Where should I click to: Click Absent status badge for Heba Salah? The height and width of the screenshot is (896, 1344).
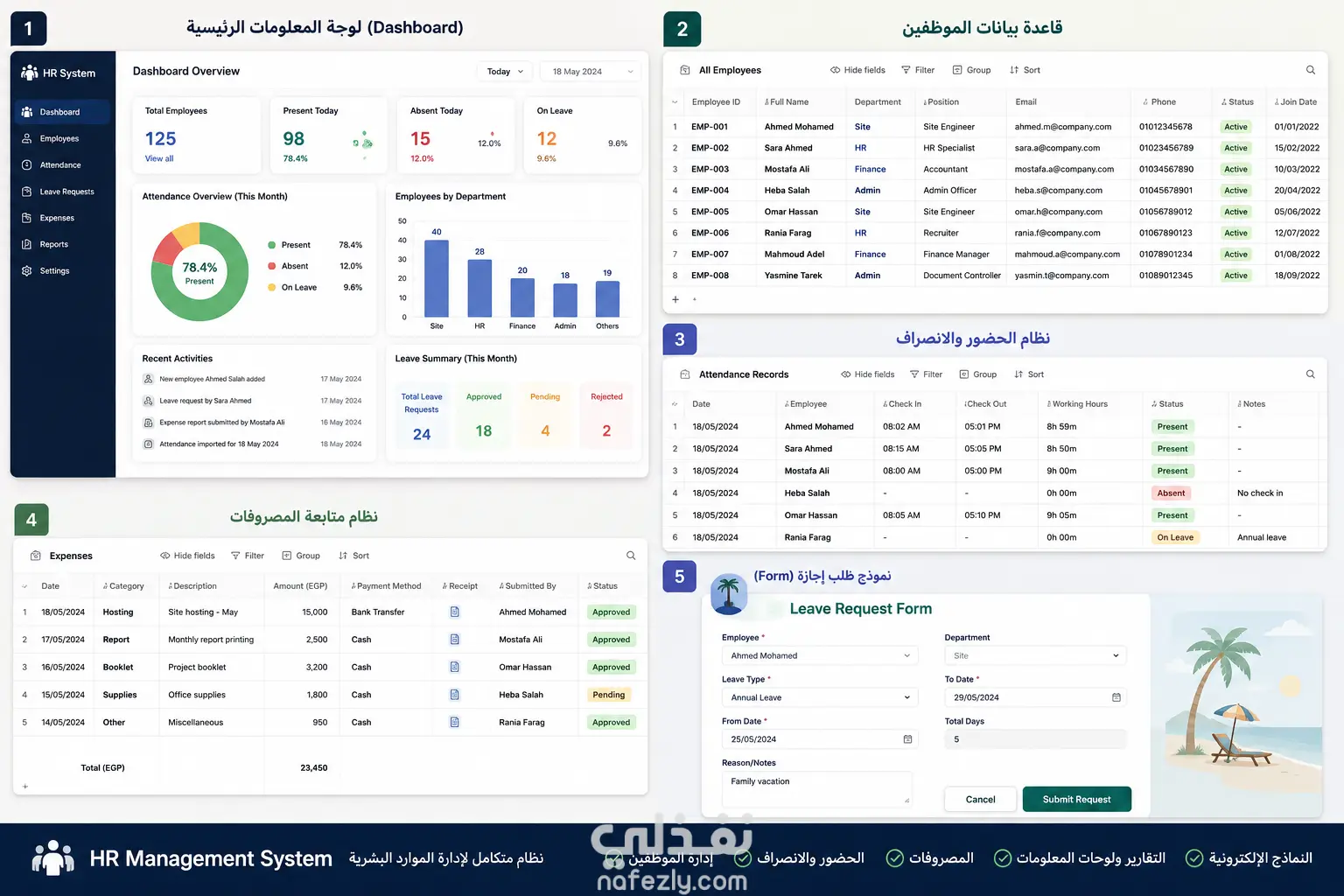pos(1171,493)
